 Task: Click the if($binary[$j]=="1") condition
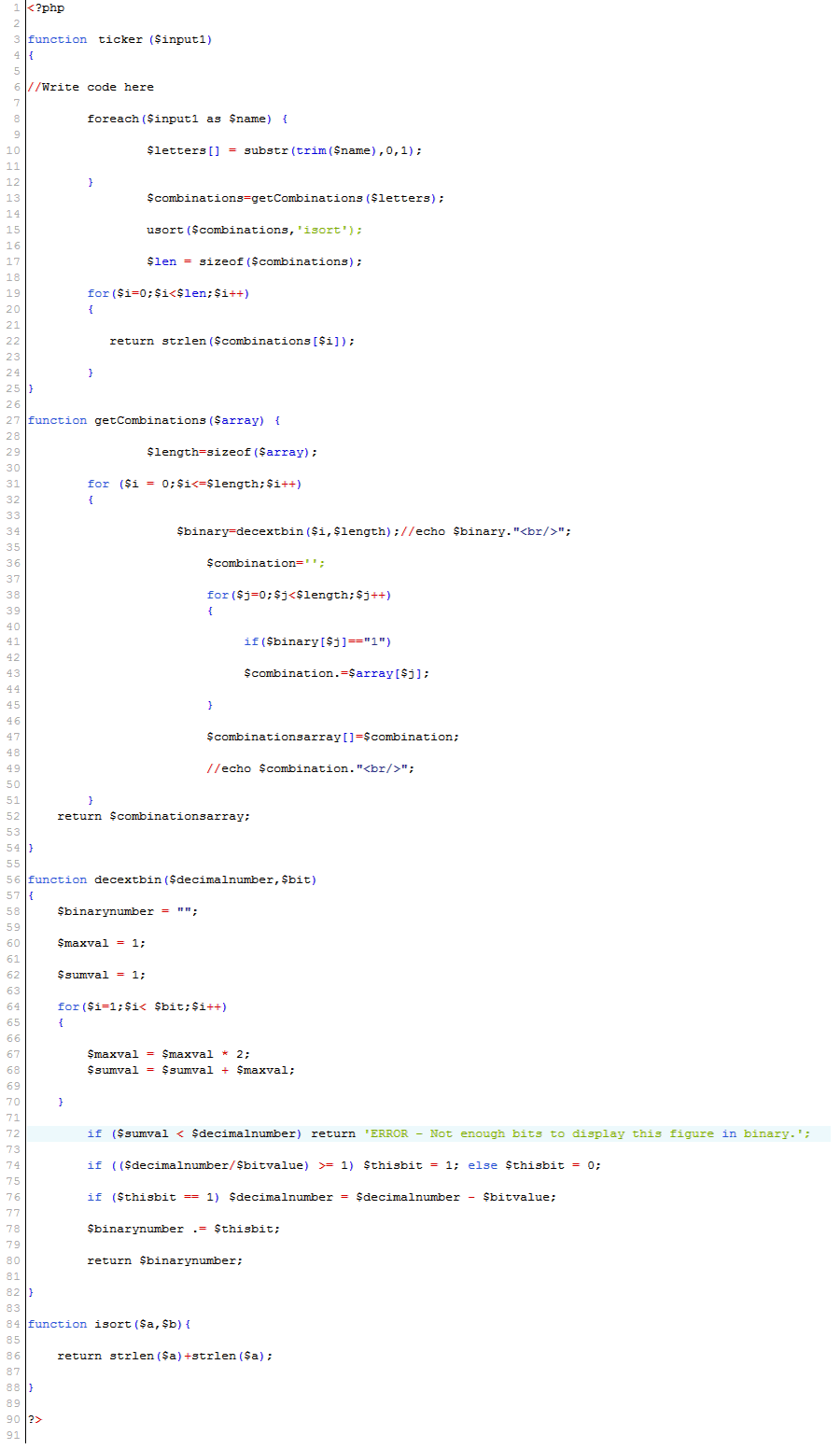pyautogui.click(x=317, y=641)
